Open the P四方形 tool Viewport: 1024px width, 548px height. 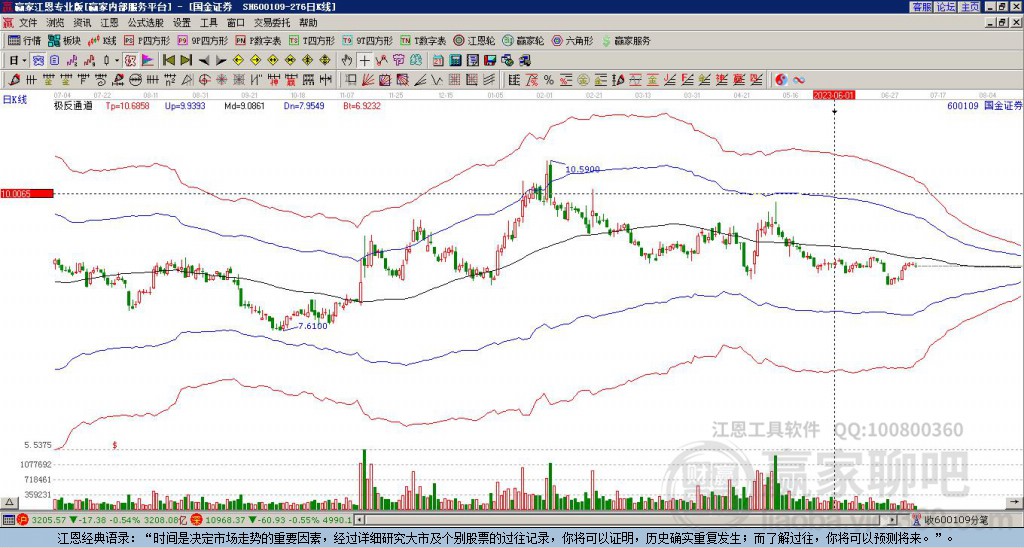point(148,40)
